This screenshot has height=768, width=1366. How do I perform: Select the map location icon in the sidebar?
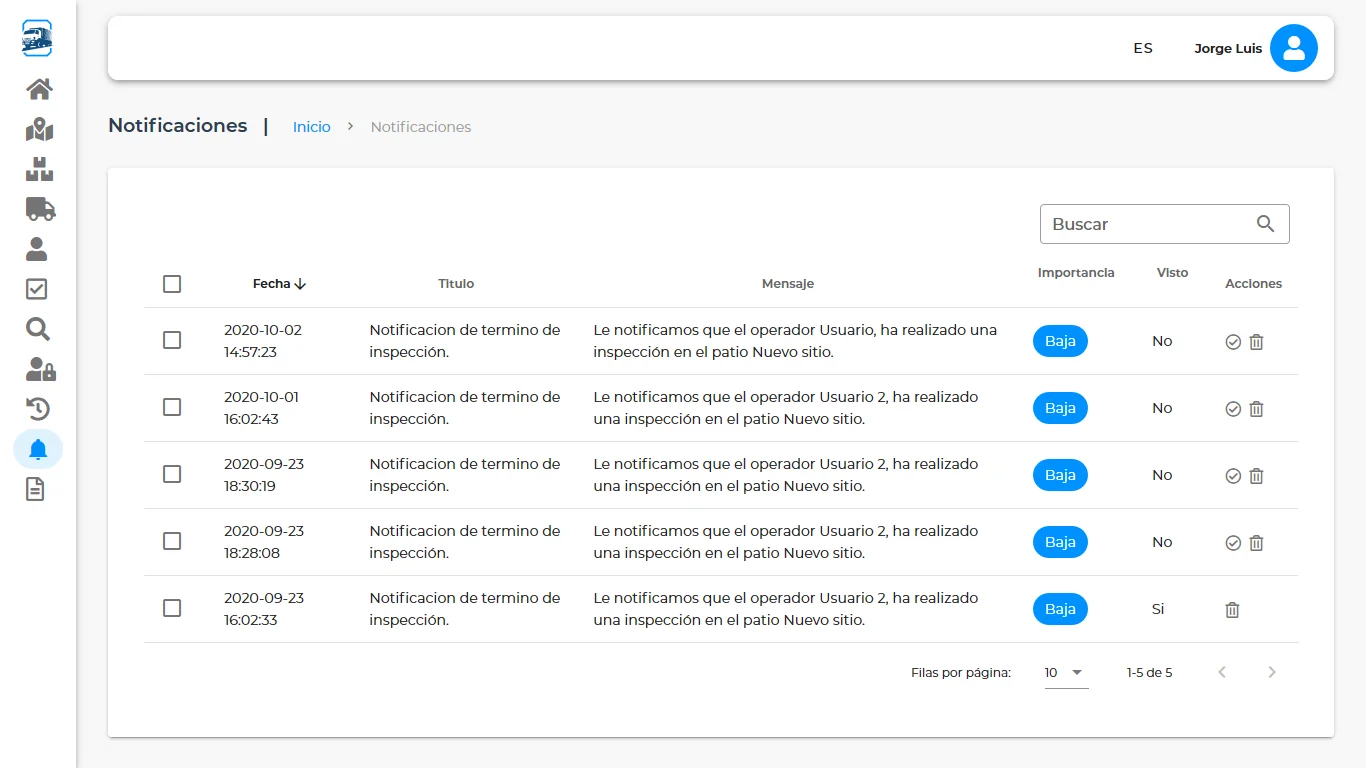38,128
